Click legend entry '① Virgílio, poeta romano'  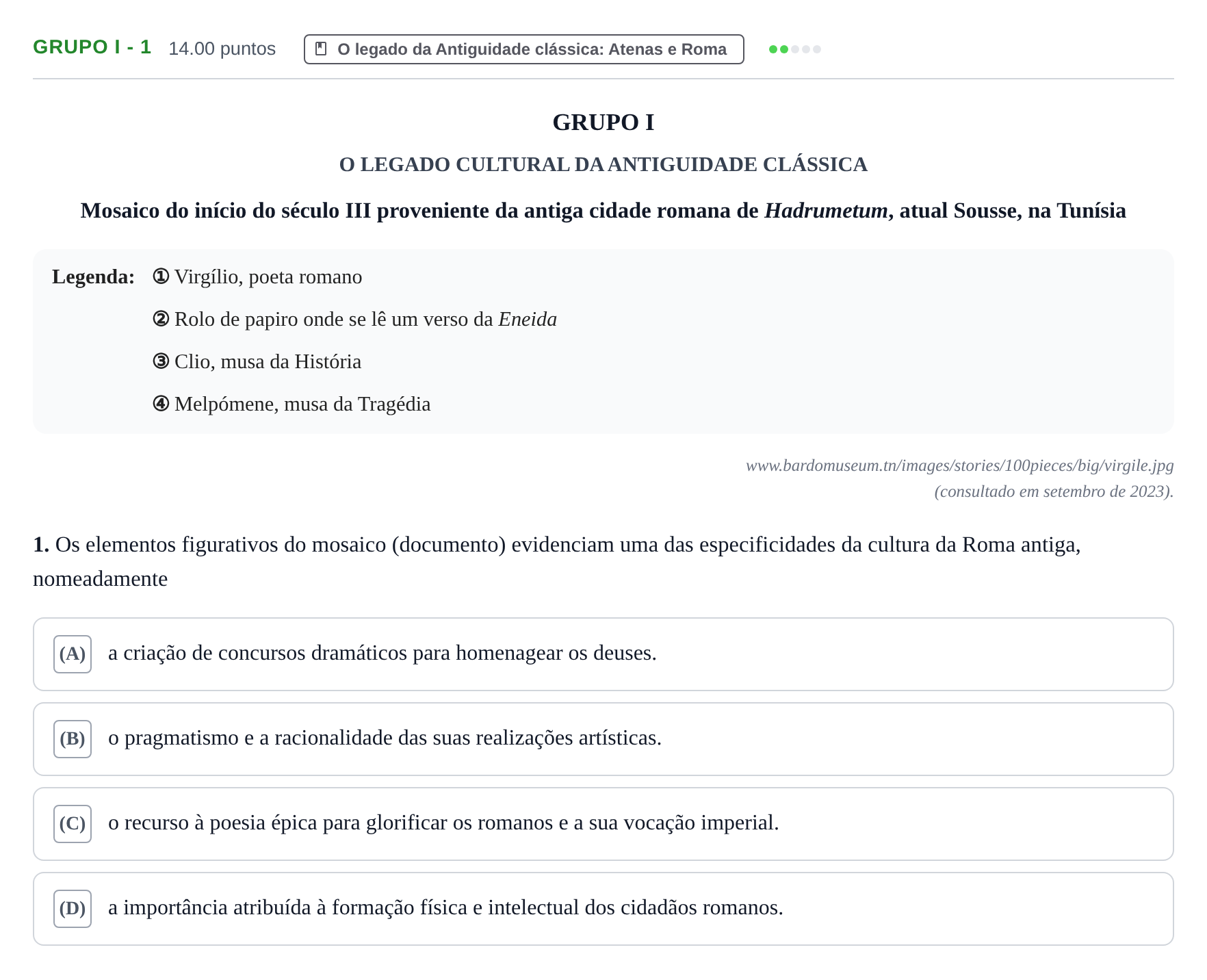tap(257, 276)
